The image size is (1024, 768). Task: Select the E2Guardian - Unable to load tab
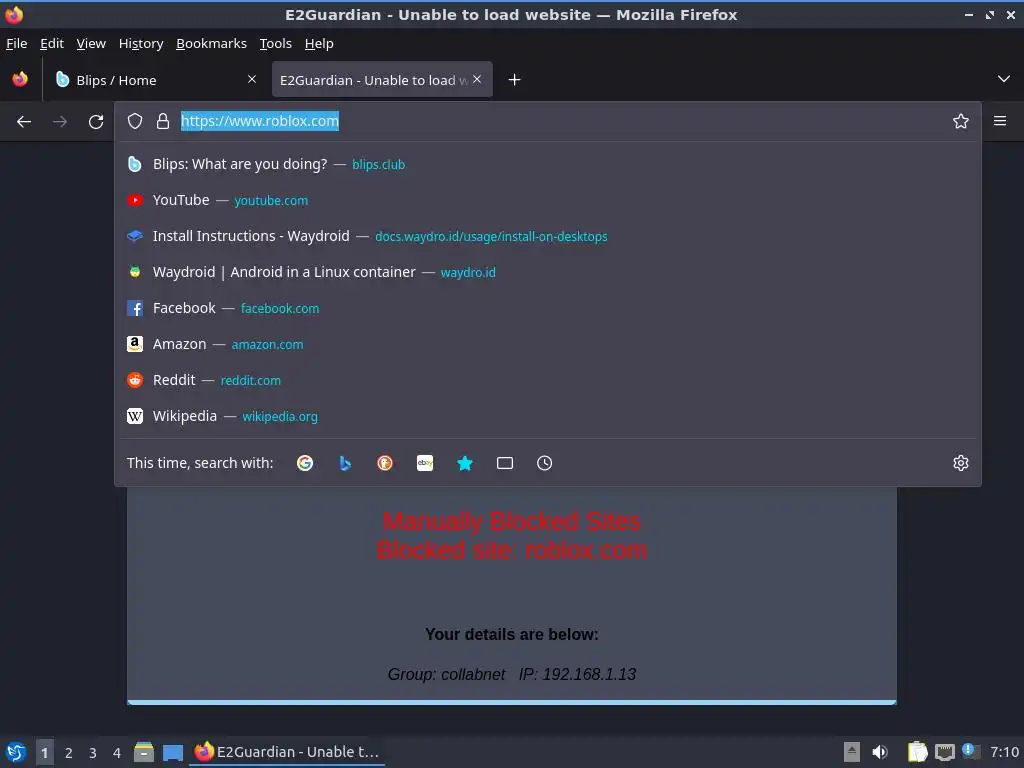click(382, 80)
